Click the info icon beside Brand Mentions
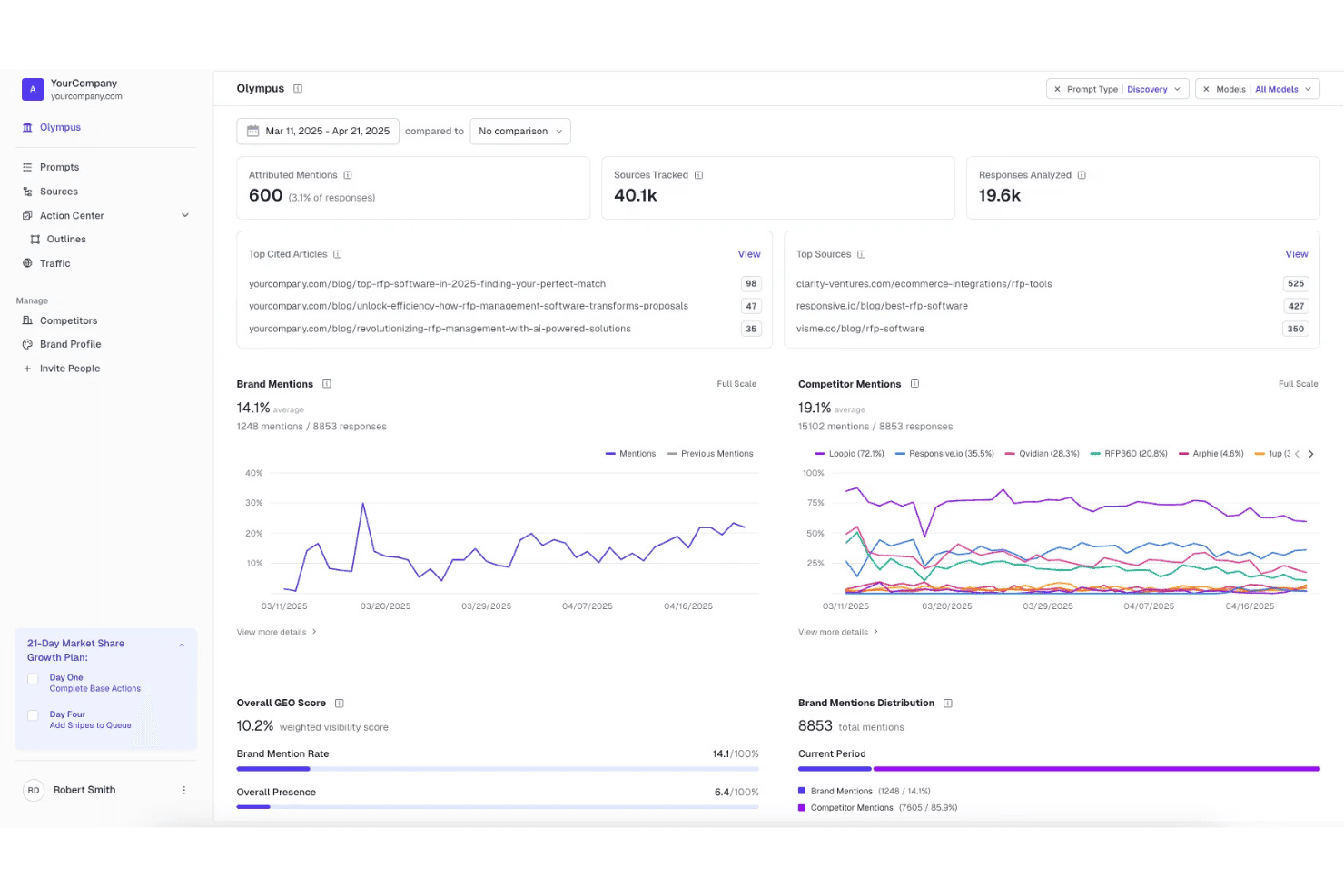Image resolution: width=1344 pixels, height=896 pixels. pyautogui.click(x=327, y=384)
